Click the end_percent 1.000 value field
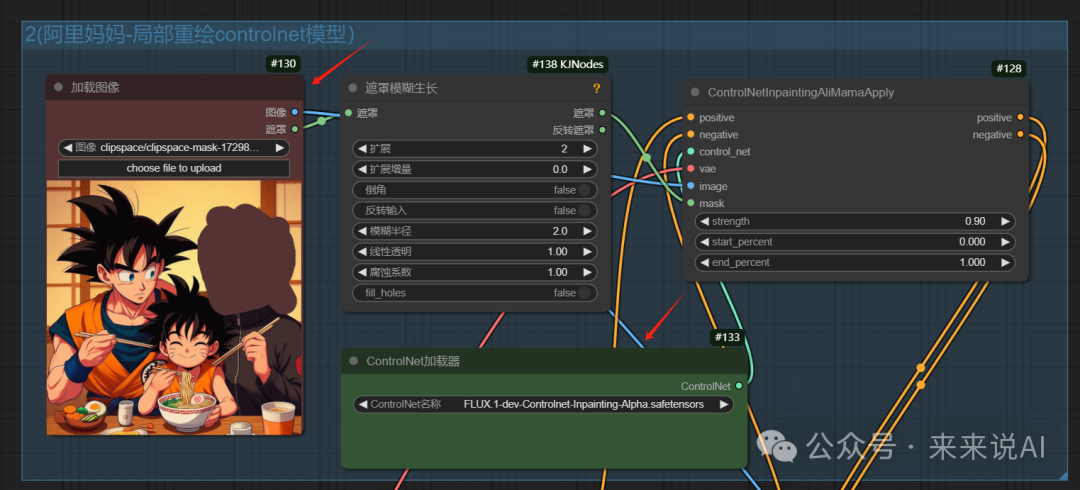Screen dimensions: 1080x490 coord(855,263)
